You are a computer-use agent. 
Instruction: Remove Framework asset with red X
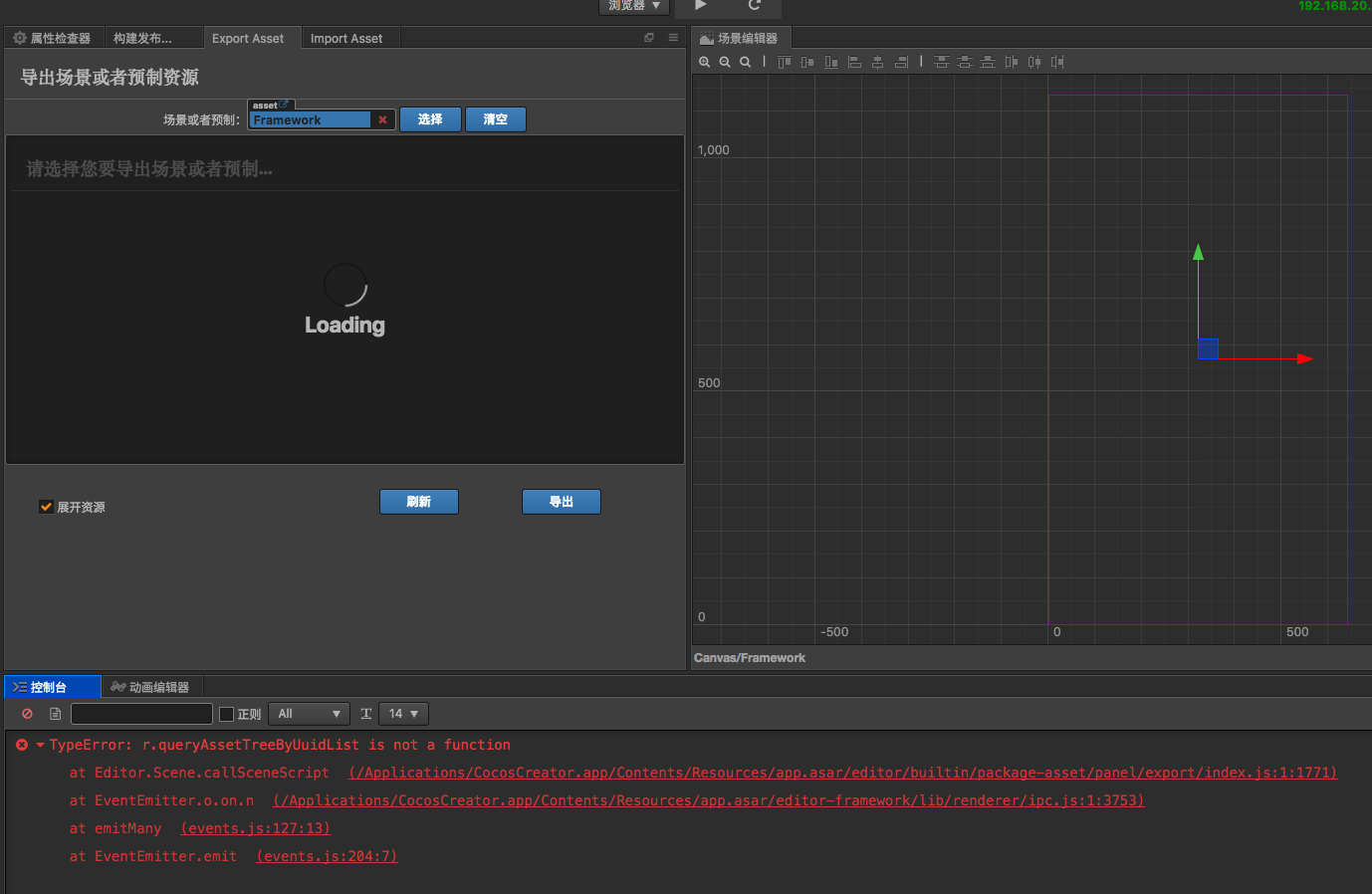click(382, 119)
